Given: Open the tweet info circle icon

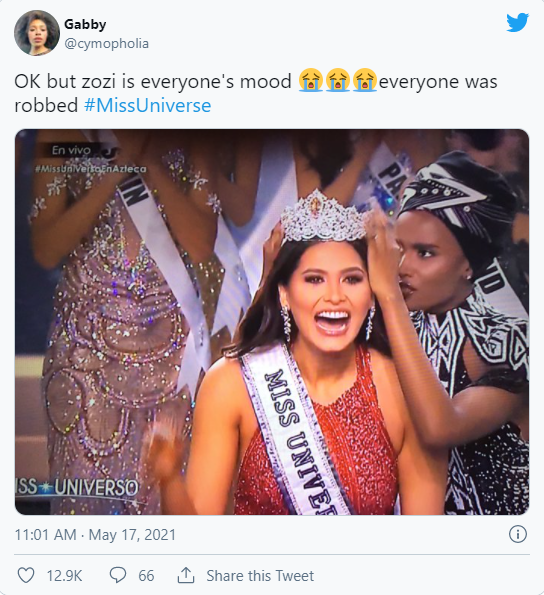Looking at the screenshot, I should [x=517, y=534].
